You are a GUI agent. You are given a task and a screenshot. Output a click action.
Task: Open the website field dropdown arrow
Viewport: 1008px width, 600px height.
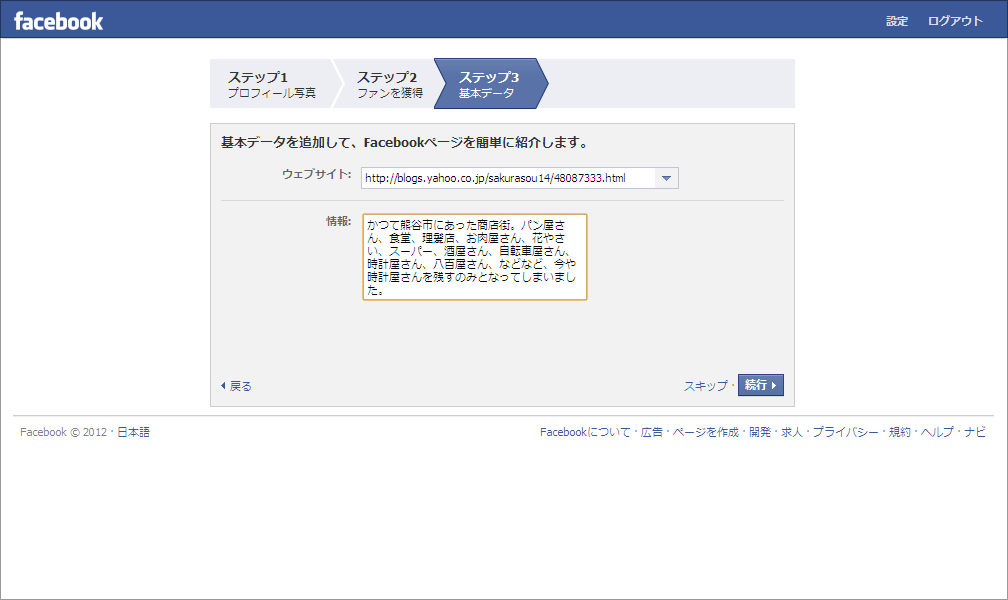[667, 178]
